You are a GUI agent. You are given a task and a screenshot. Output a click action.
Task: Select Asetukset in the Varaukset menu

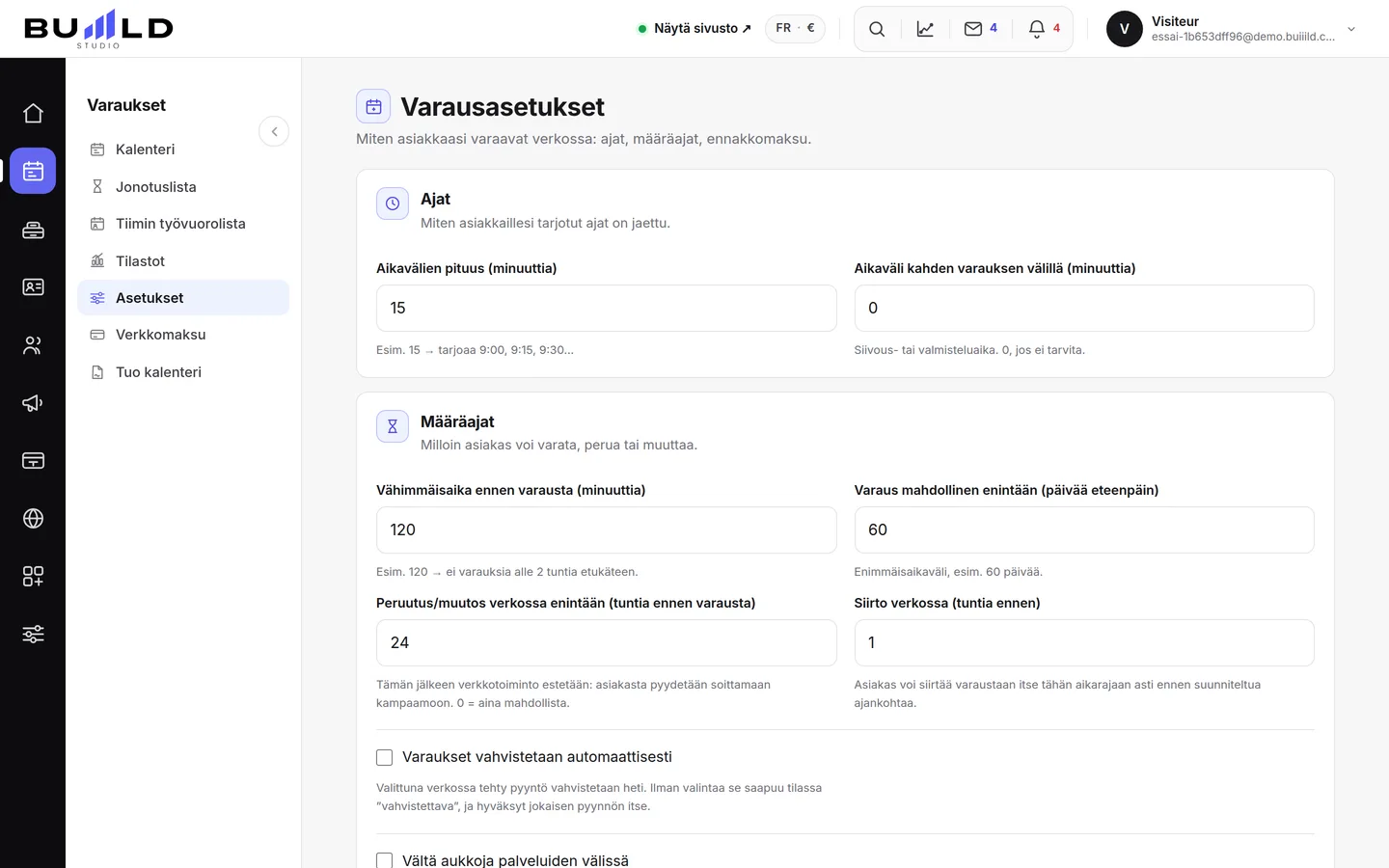(183, 298)
